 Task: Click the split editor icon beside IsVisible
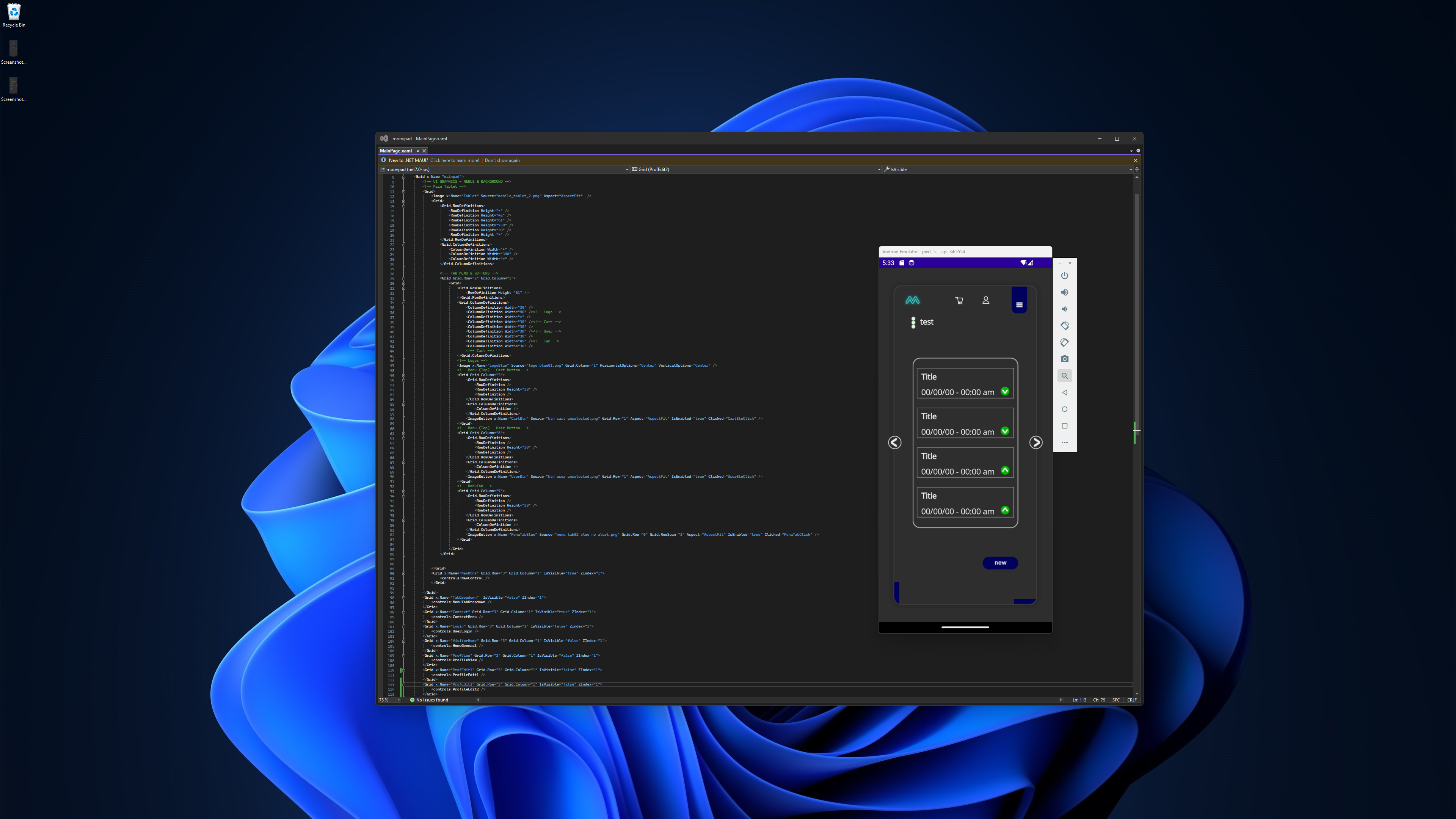[x=1137, y=169]
